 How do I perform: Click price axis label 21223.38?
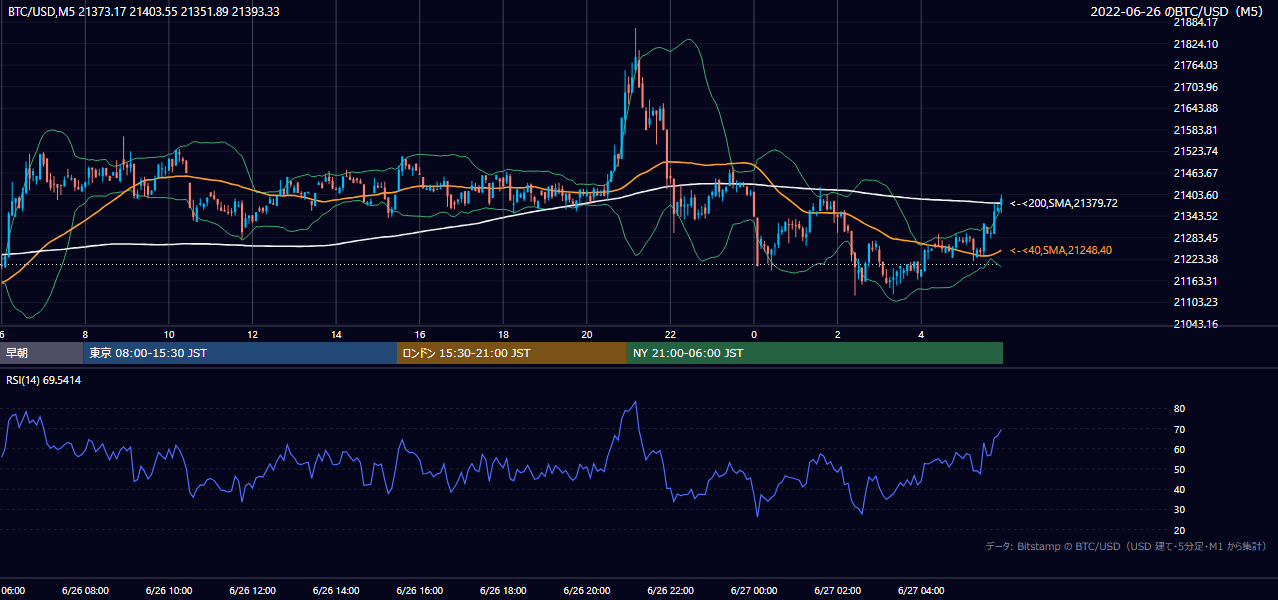pos(1195,259)
